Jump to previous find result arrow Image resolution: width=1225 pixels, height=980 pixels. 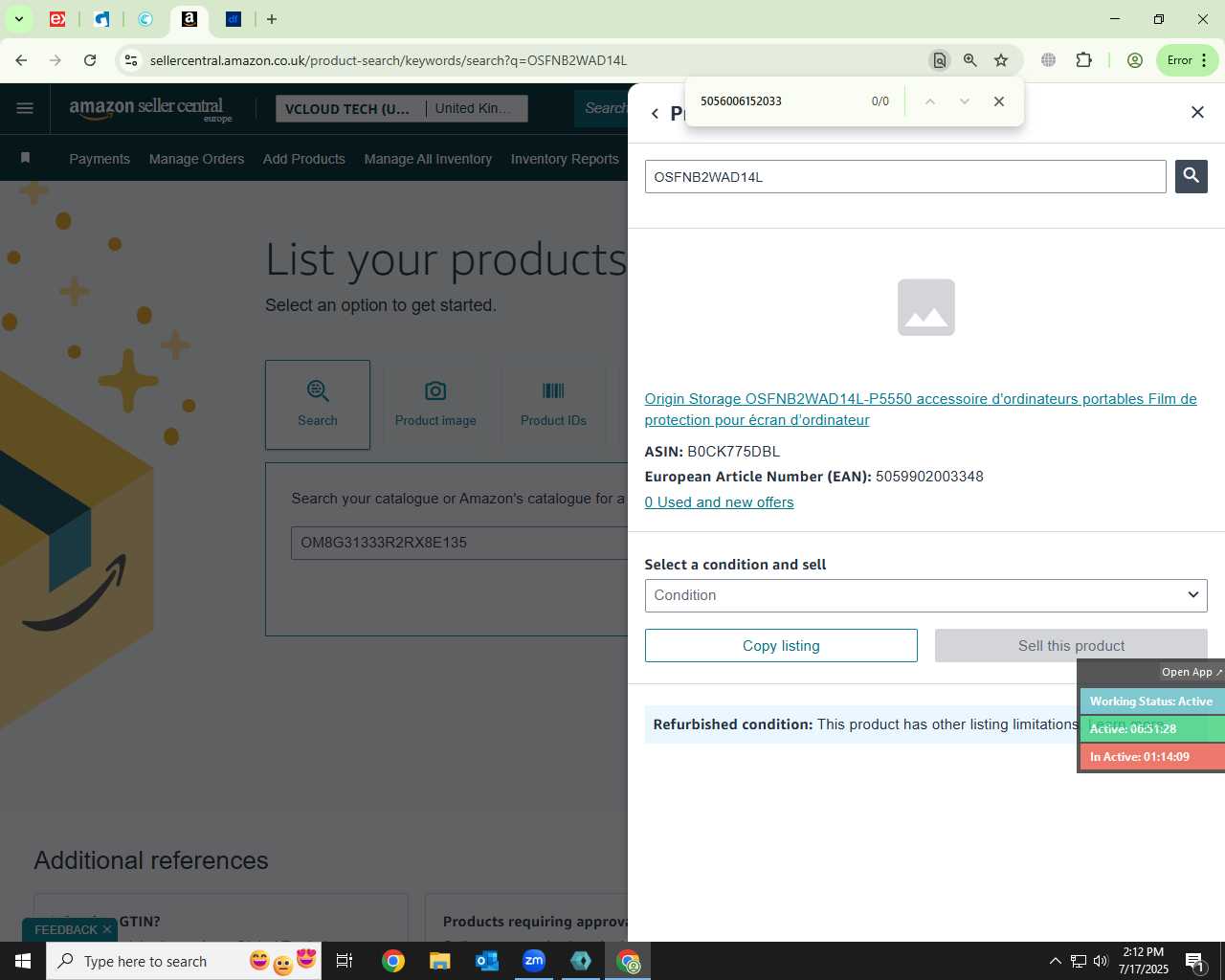tap(929, 101)
